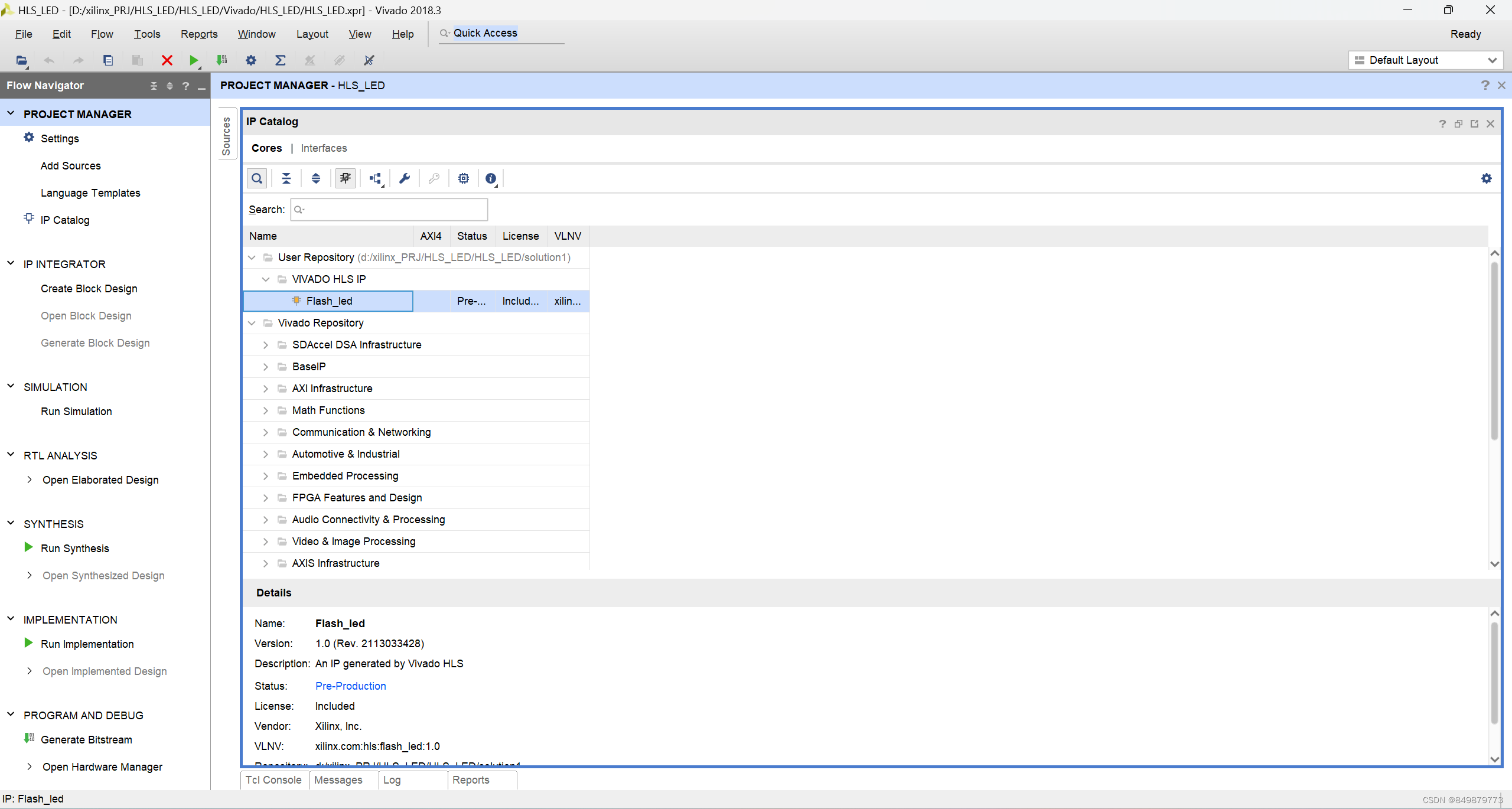This screenshot has width=1512, height=809.
Task: Click the Generate Bitstream toolbar icon
Action: point(222,60)
